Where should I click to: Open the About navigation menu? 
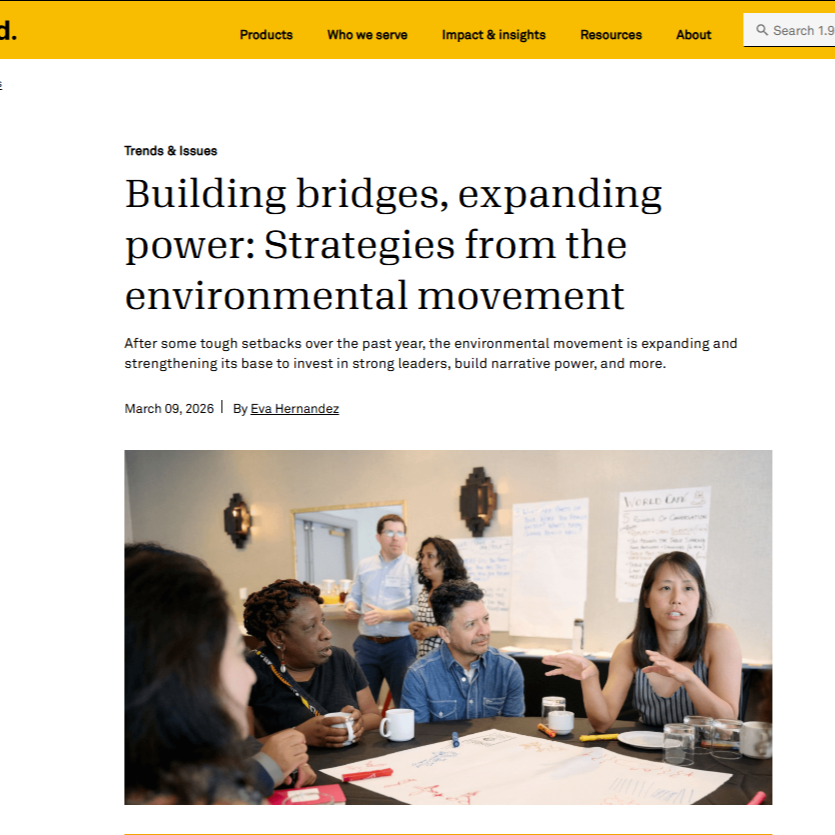point(693,35)
